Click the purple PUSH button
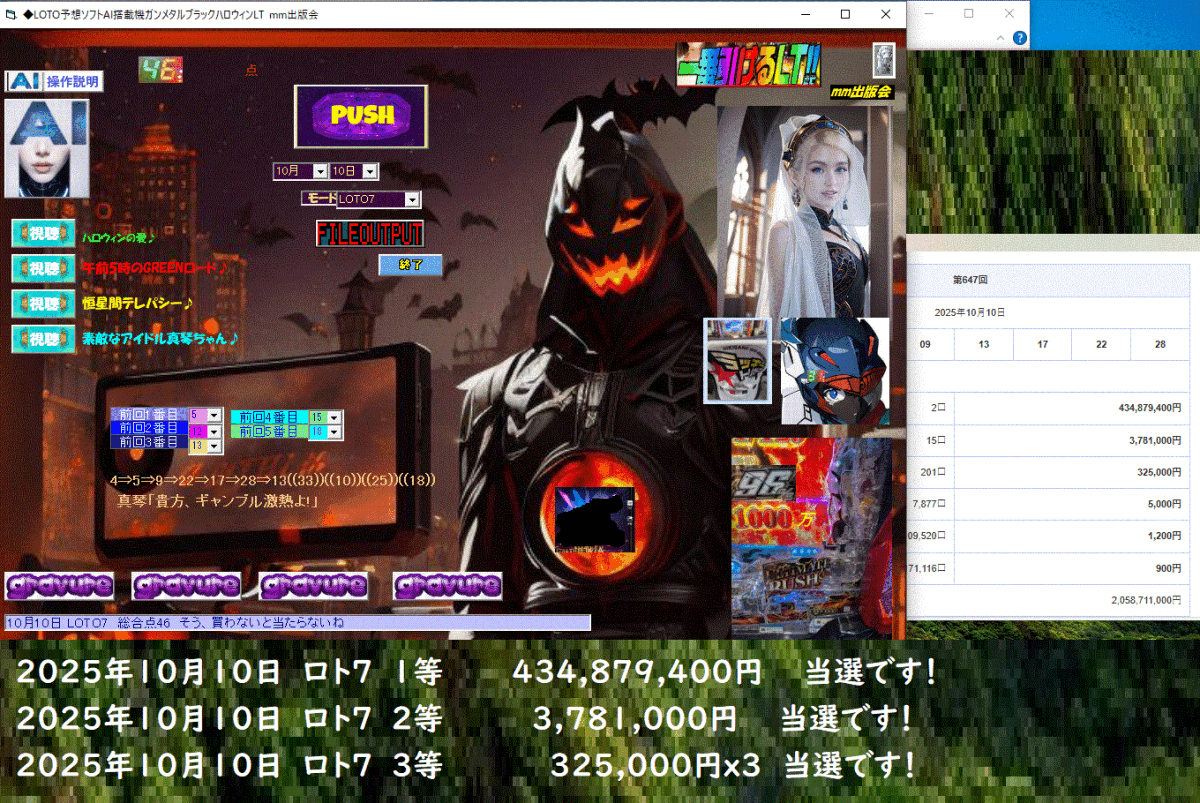1200x803 pixels. click(x=361, y=116)
